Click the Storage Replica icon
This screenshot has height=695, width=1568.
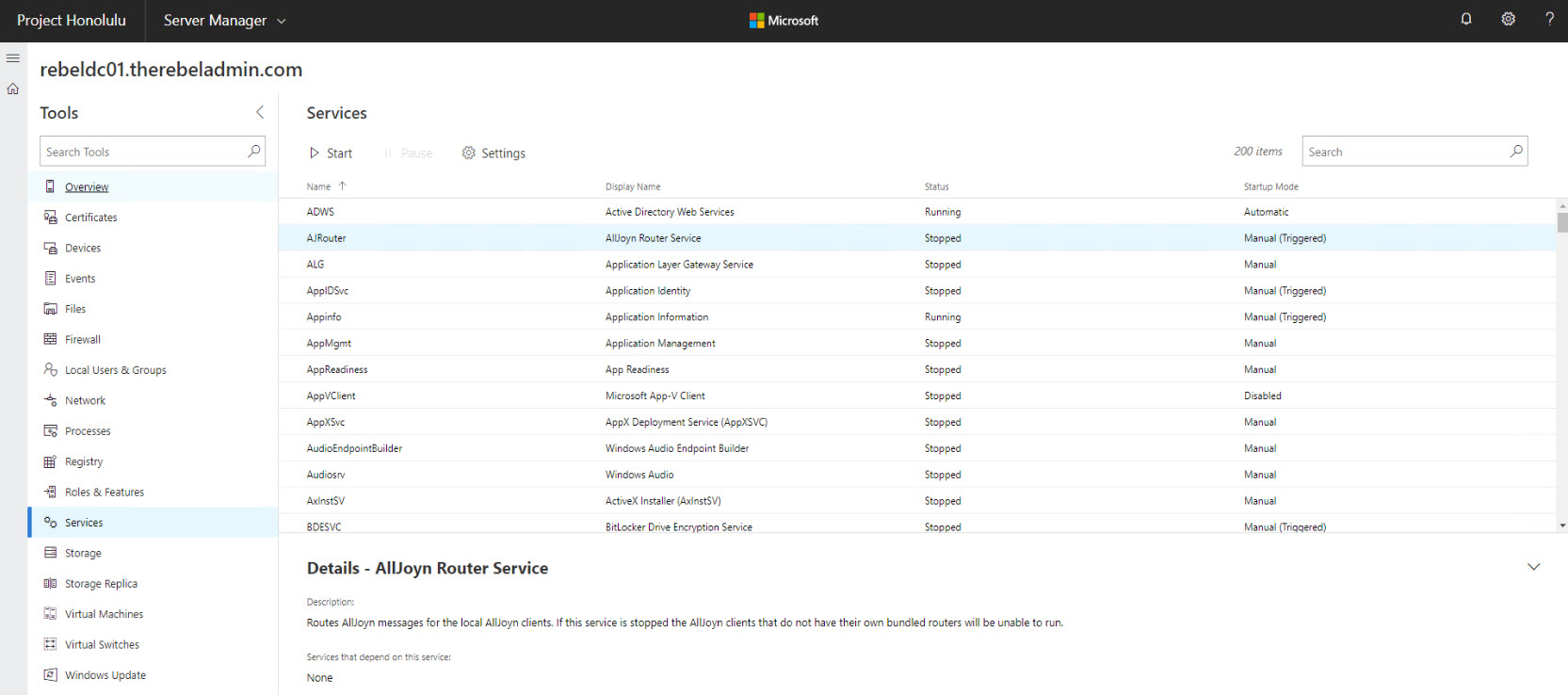click(50, 583)
